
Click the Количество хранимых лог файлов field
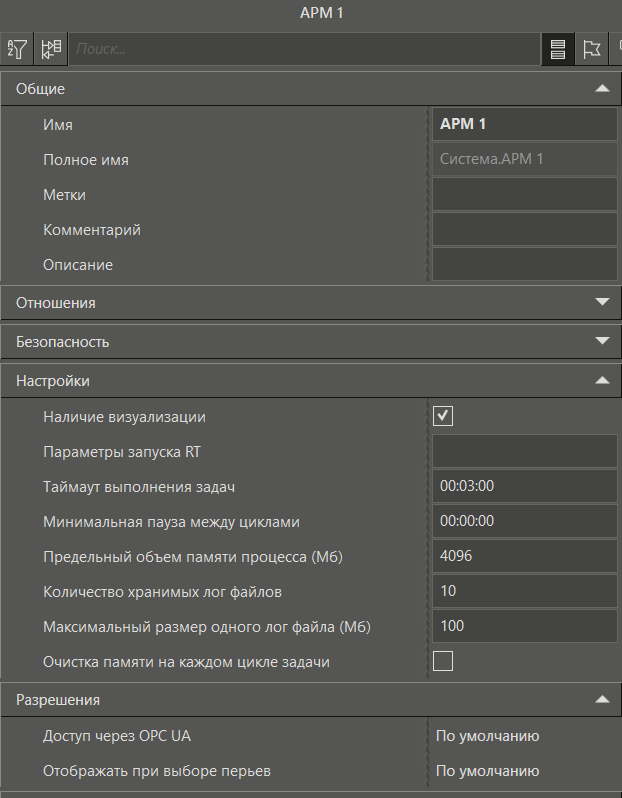[x=525, y=591]
